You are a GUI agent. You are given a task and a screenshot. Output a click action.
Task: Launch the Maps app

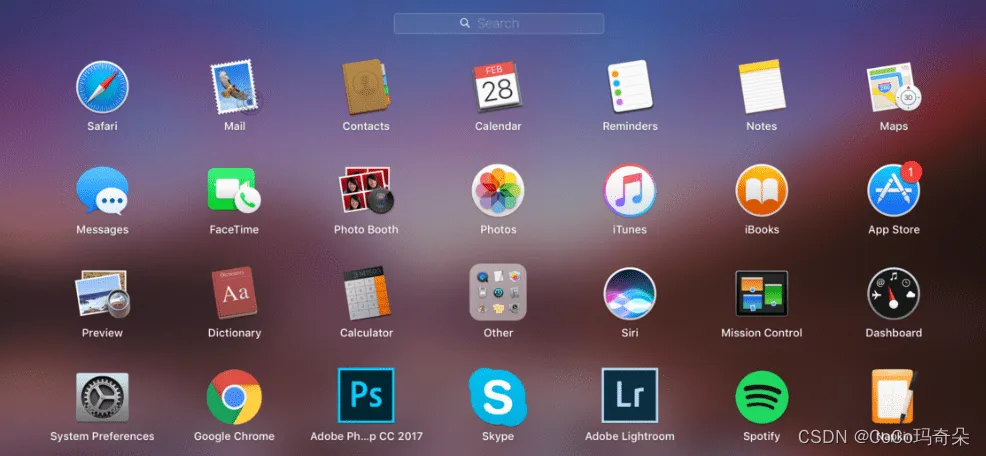(894, 87)
